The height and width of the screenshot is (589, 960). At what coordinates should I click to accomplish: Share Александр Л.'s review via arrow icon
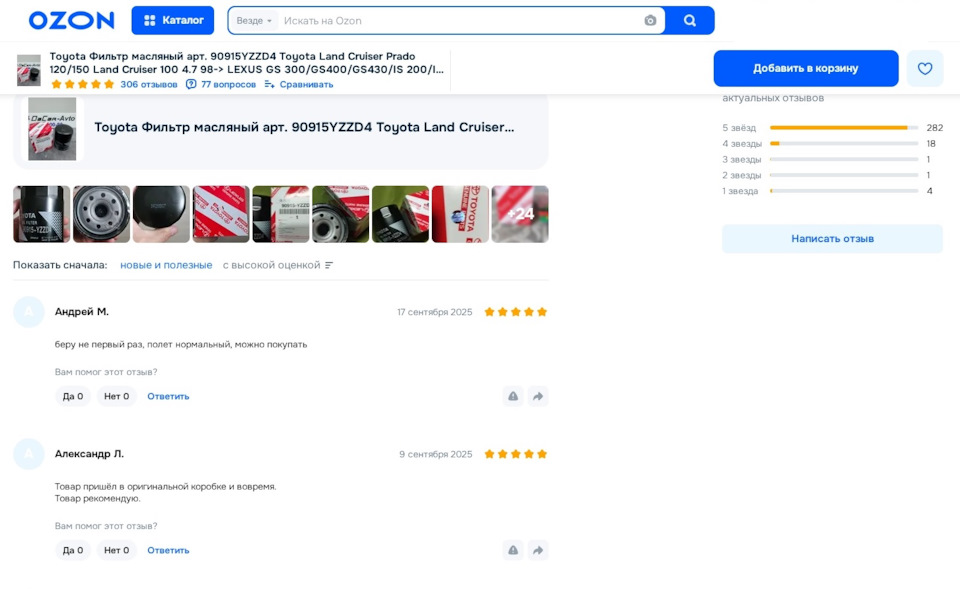[x=538, y=550]
